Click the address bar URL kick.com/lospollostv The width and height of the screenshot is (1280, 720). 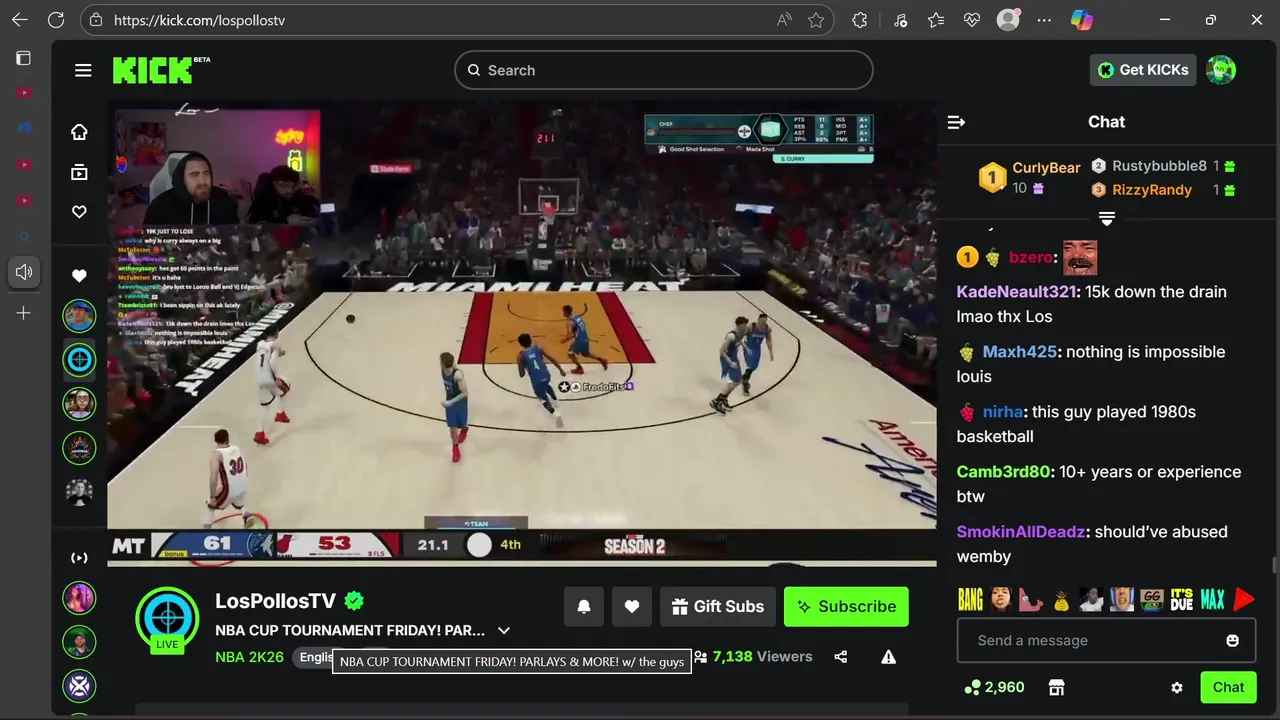point(199,20)
